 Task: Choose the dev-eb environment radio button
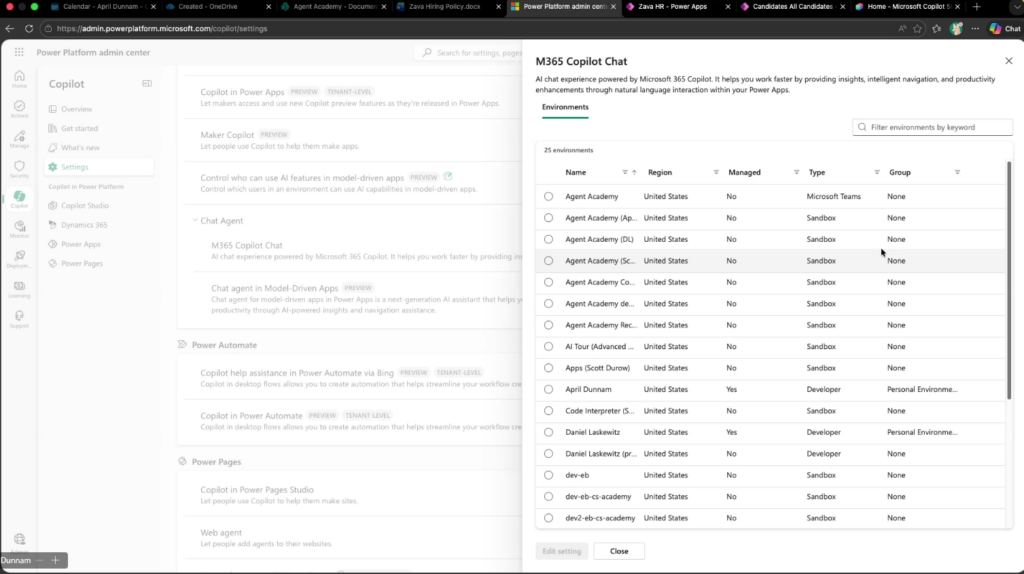(x=548, y=475)
